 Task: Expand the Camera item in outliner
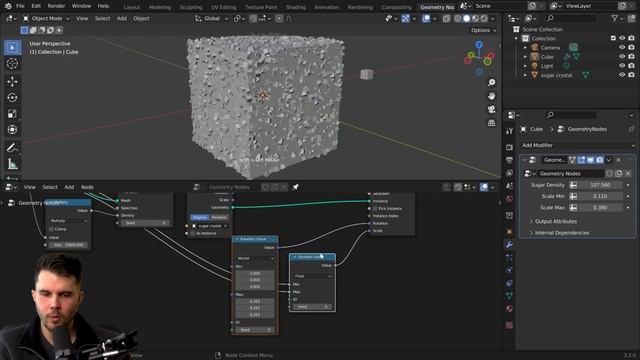pyautogui.click(x=525, y=47)
